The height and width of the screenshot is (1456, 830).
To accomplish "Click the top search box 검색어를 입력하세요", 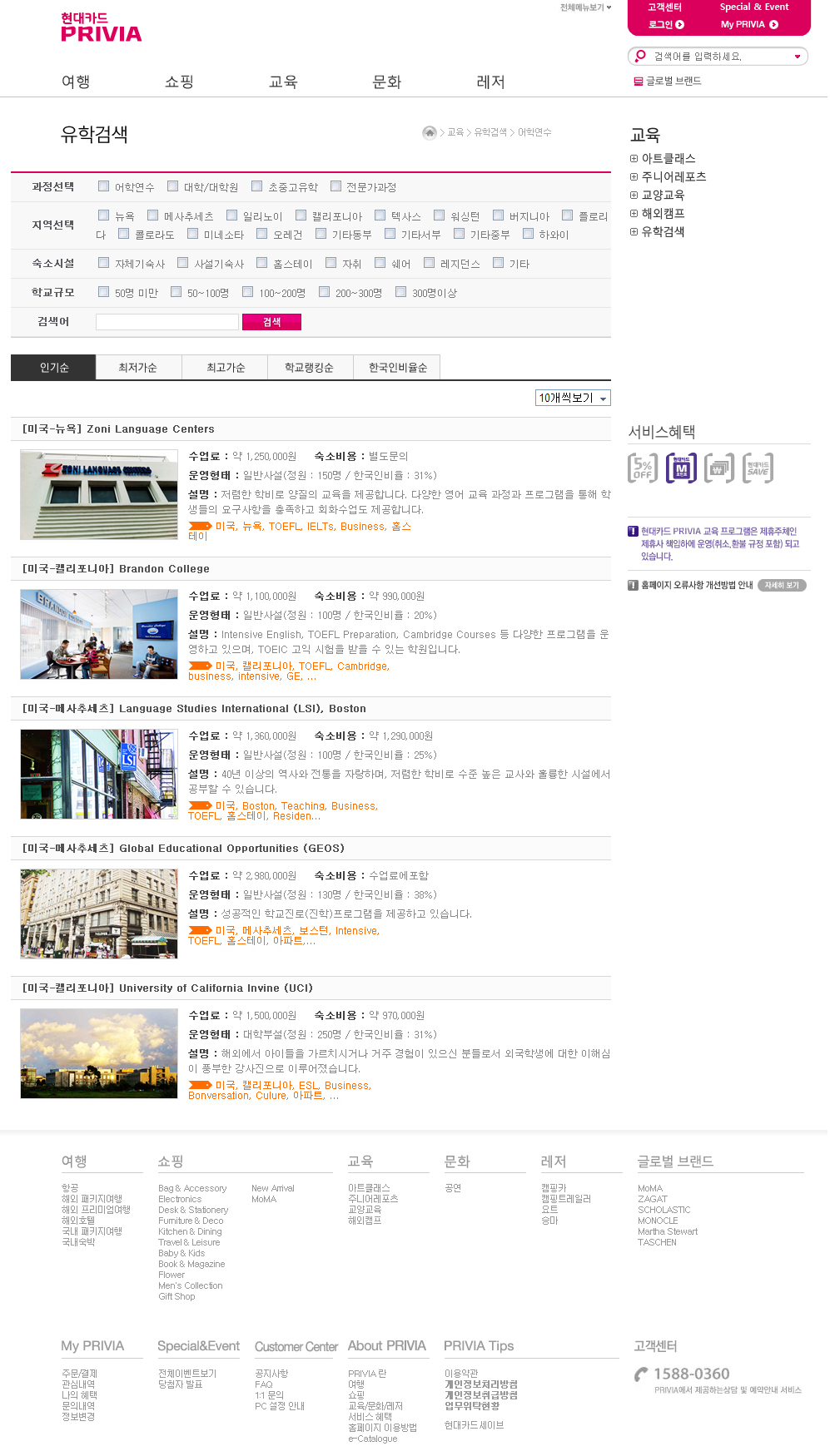I will [718, 57].
